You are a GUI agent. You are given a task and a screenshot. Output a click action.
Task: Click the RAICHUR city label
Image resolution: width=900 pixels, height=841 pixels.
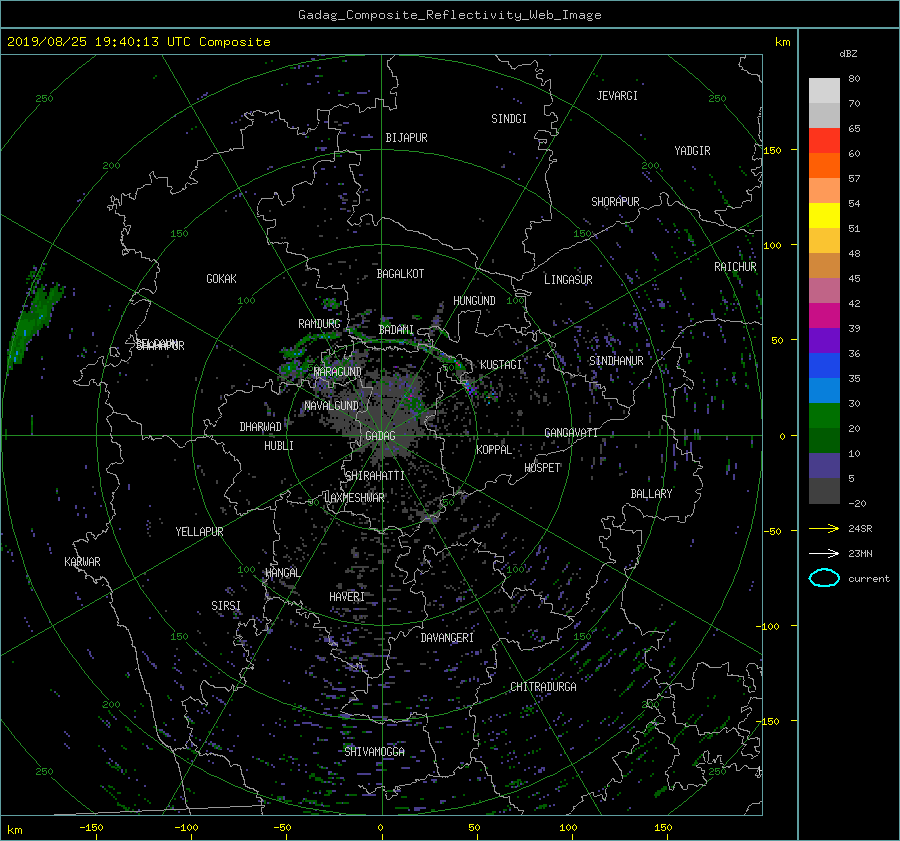tap(735, 267)
